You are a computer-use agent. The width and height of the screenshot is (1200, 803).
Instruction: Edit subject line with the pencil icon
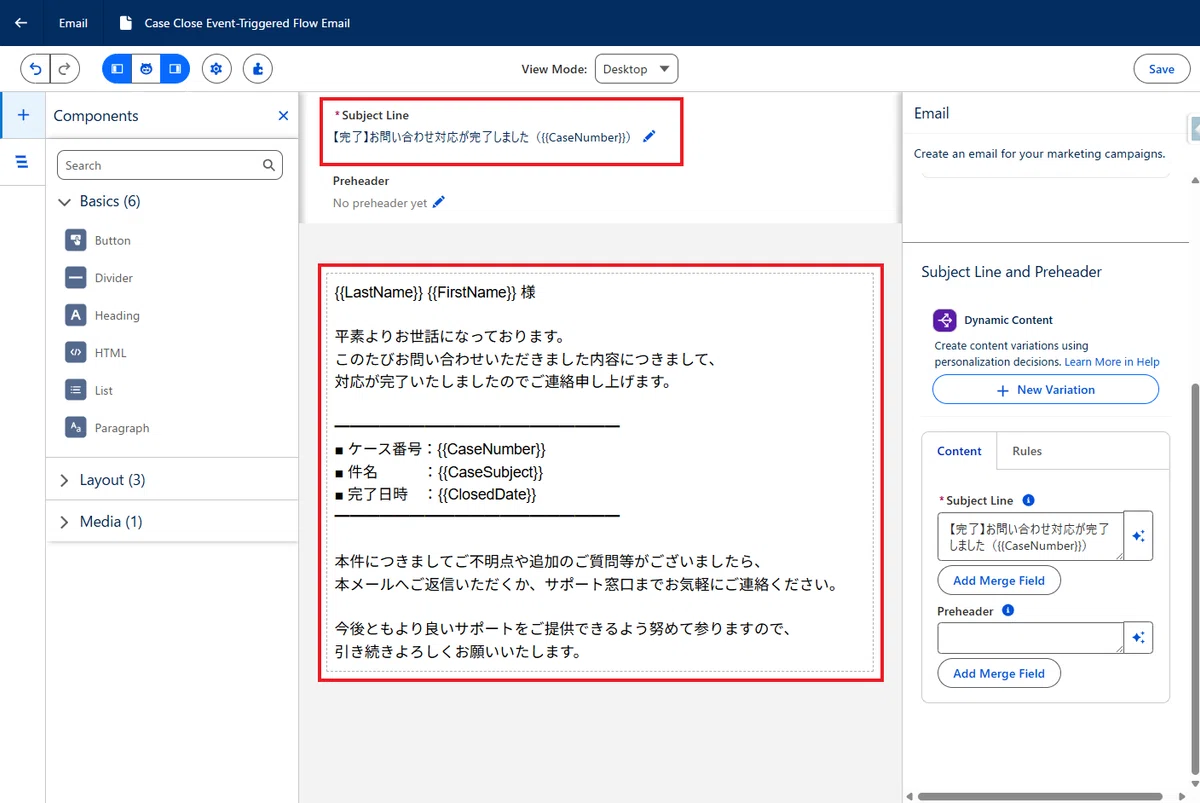pos(649,136)
